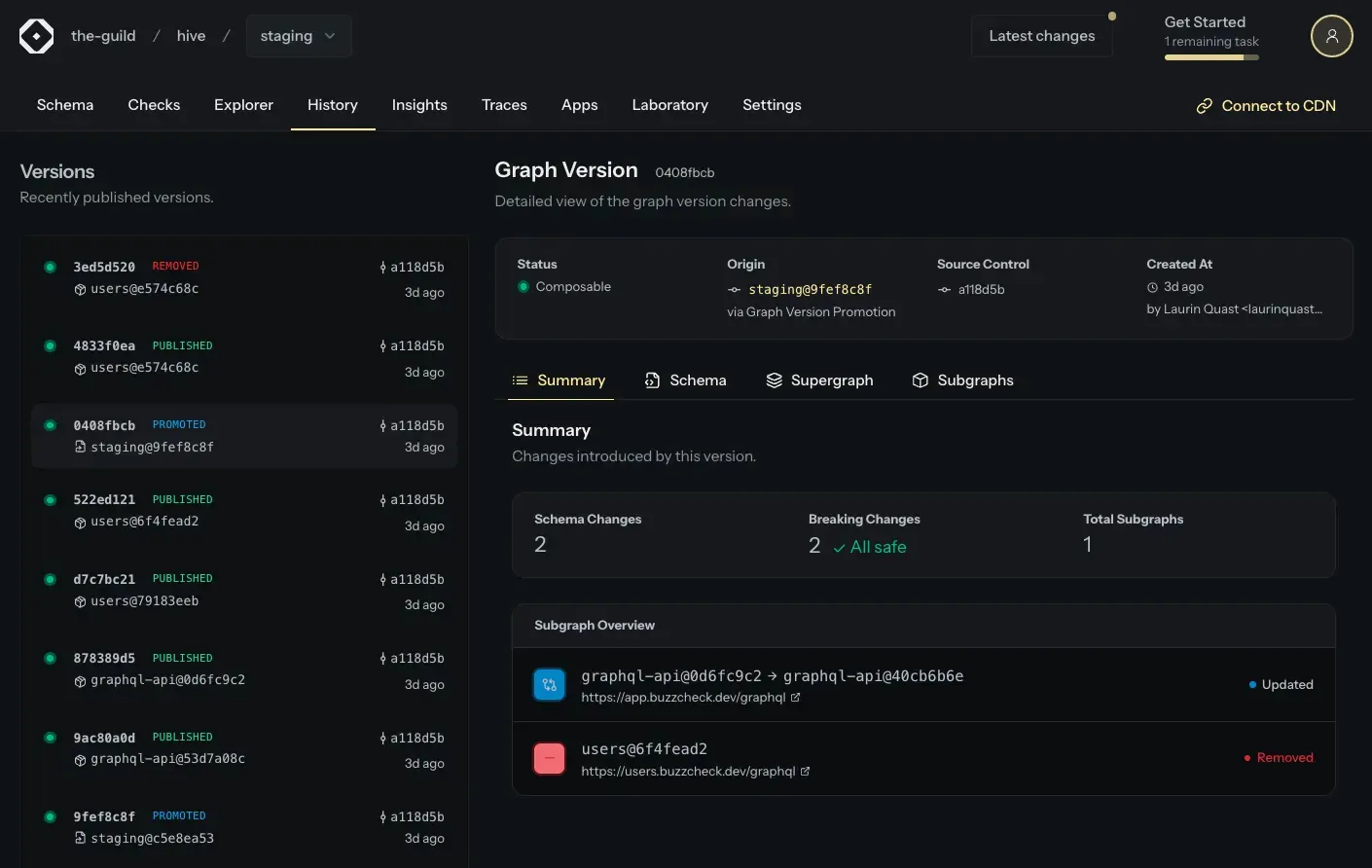Click file icon beside staging@c5e8ea53

[80, 839]
